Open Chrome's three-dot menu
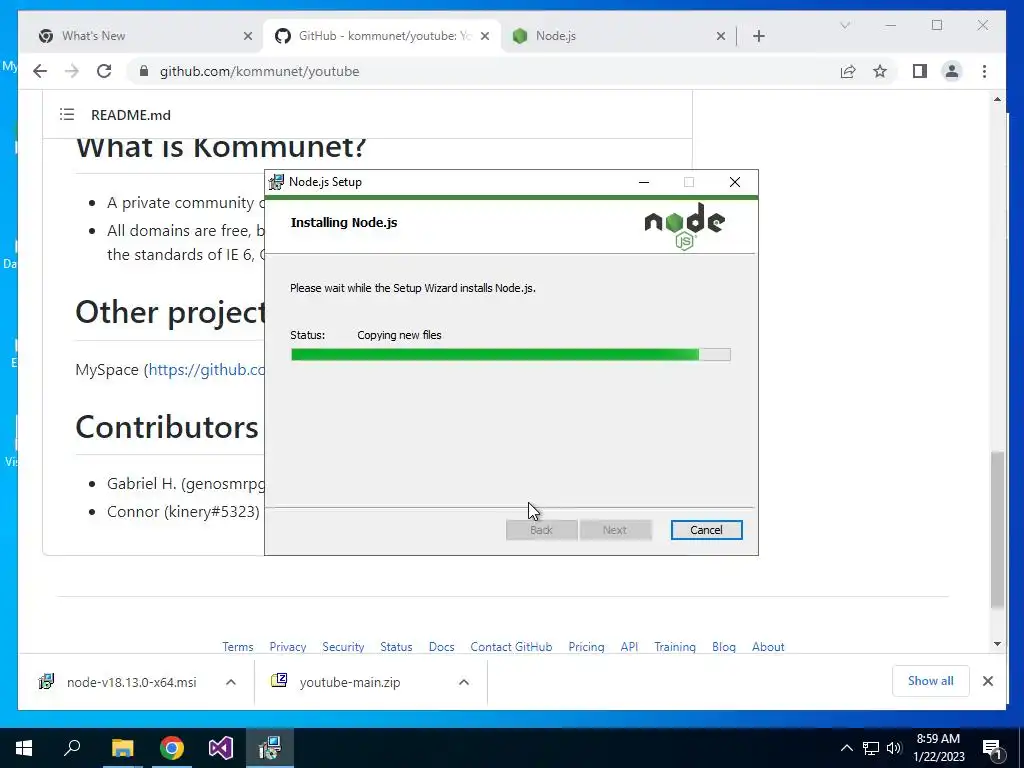This screenshot has height=768, width=1024. click(984, 71)
